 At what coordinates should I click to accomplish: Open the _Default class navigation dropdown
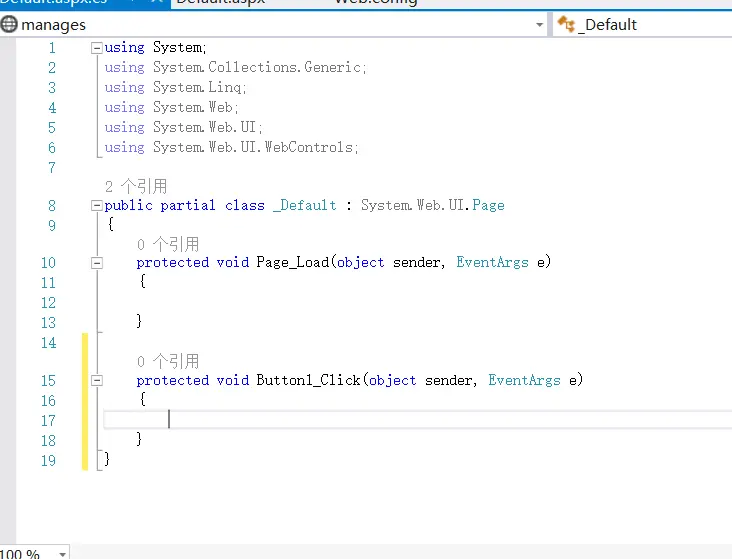click(x=642, y=25)
